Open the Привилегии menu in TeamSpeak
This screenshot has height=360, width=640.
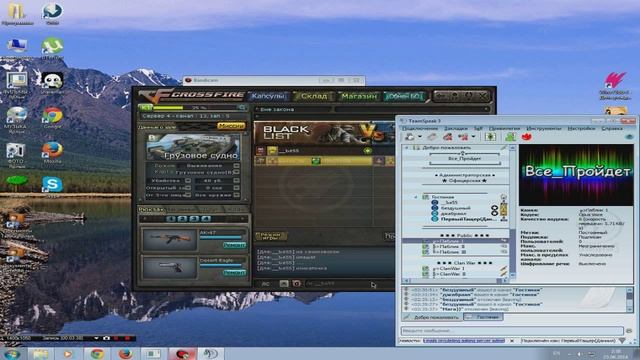[x=504, y=128]
